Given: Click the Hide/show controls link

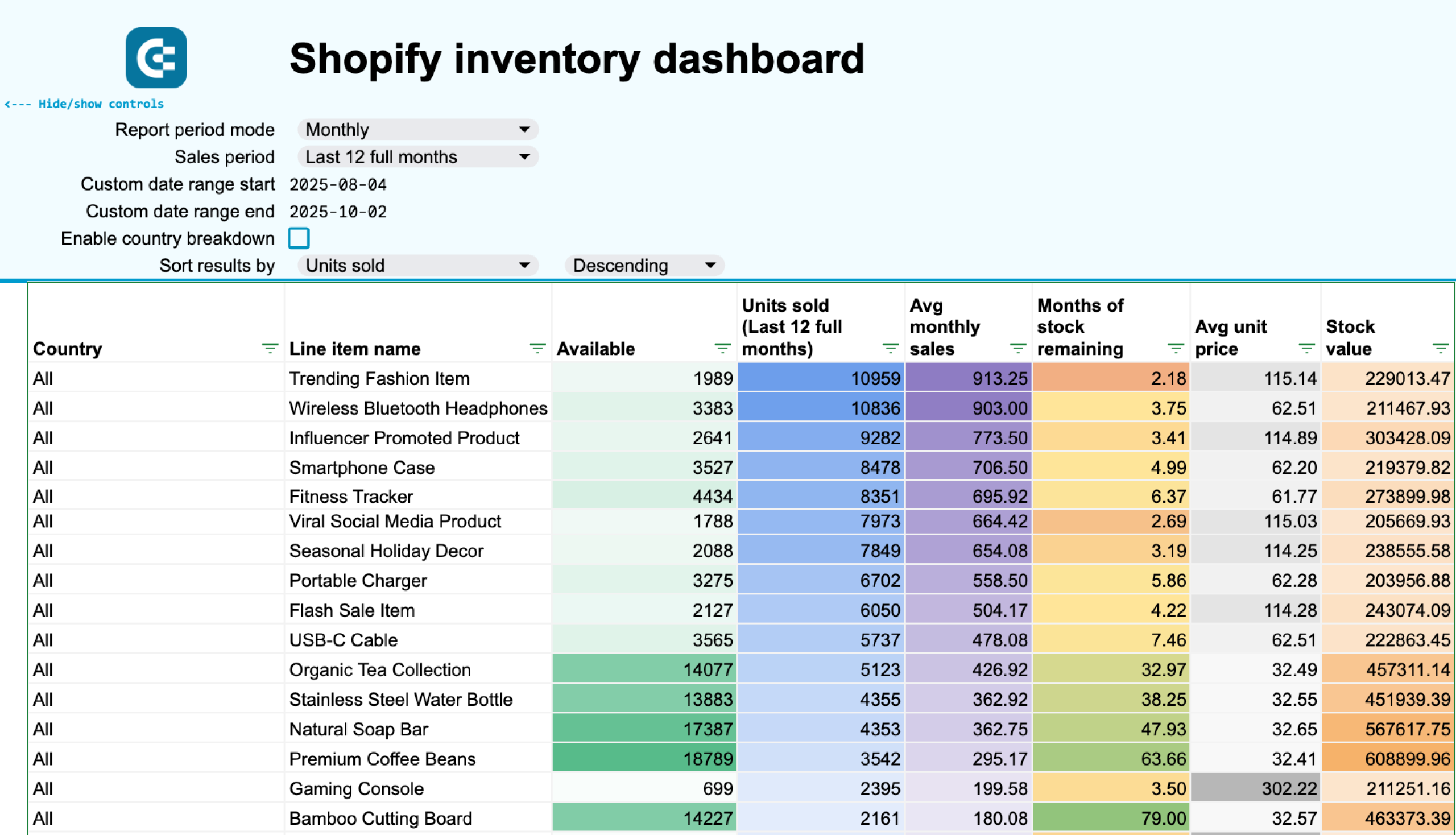Looking at the screenshot, I should [84, 104].
